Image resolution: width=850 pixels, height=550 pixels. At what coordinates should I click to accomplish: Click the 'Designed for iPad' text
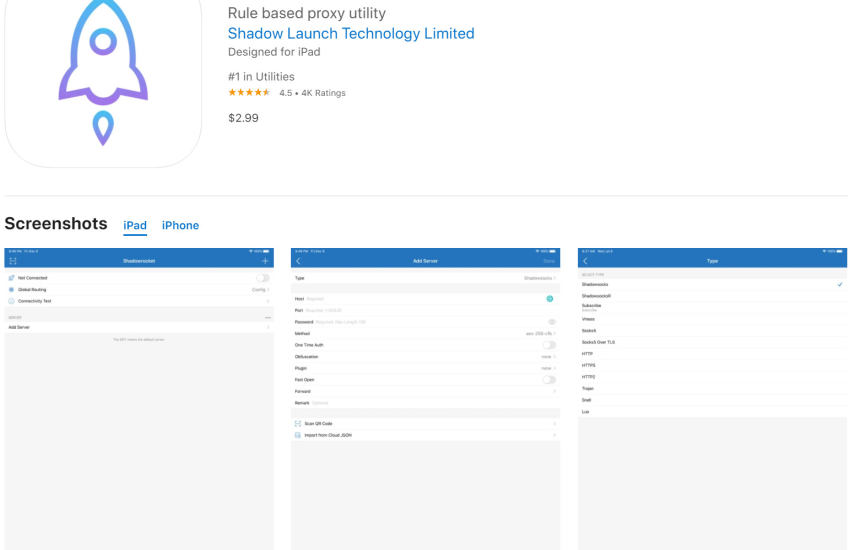pos(274,52)
